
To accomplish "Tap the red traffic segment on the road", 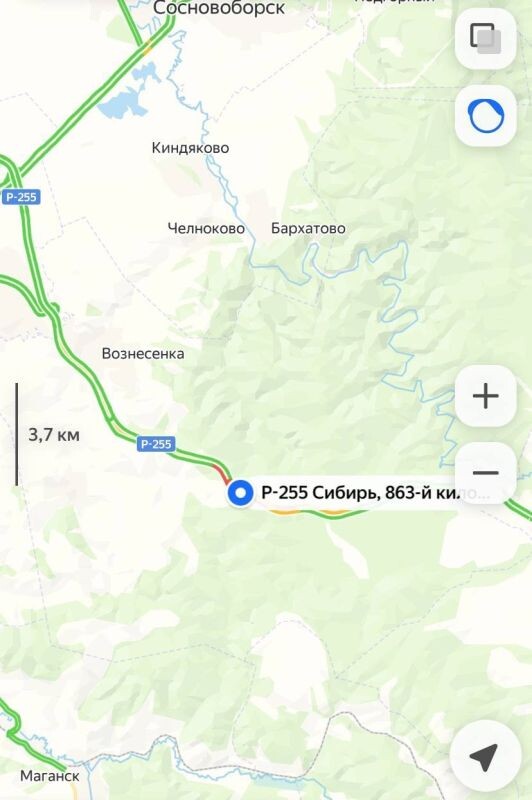I will 221,473.
